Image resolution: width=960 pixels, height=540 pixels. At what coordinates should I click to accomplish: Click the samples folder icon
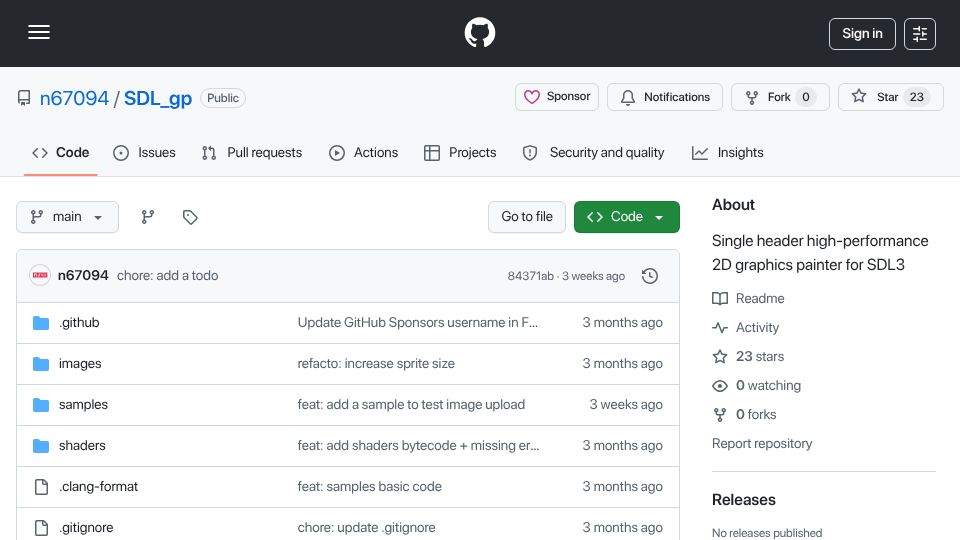(41, 405)
